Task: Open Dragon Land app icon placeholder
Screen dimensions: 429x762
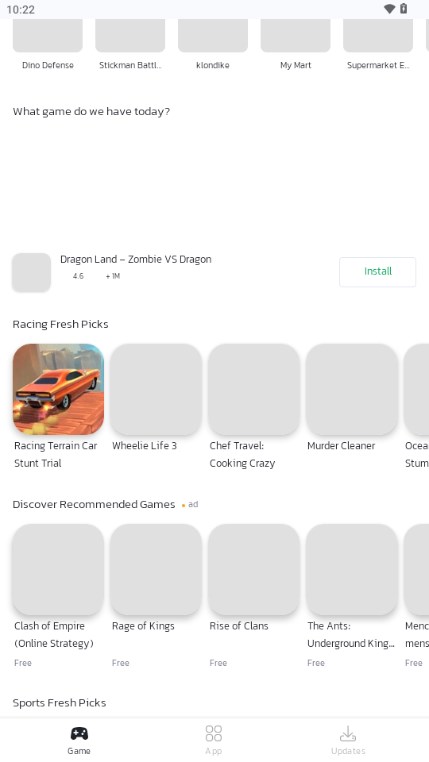Action: [32, 272]
